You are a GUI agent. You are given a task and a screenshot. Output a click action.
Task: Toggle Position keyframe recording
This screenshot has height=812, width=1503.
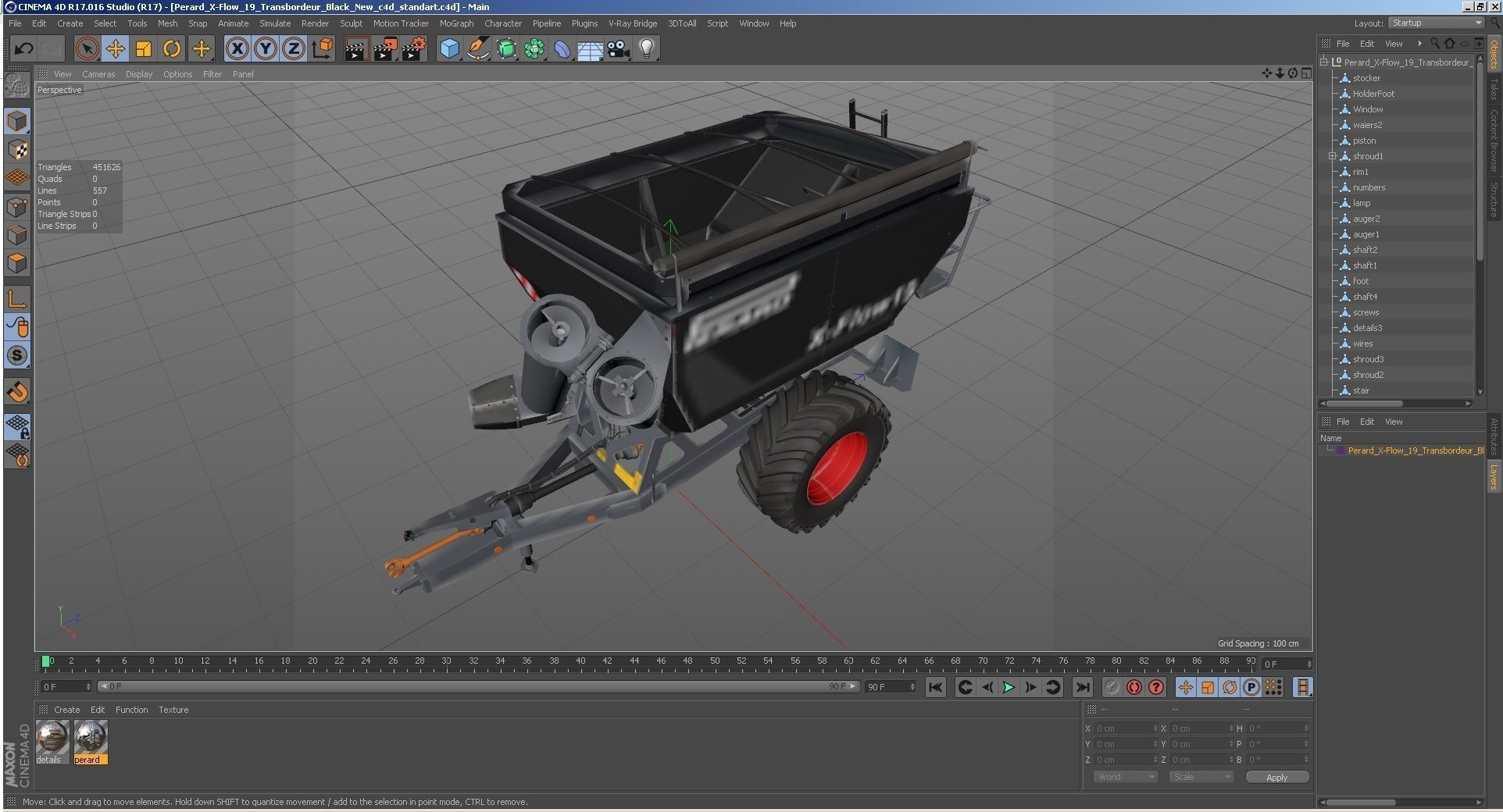point(1185,687)
